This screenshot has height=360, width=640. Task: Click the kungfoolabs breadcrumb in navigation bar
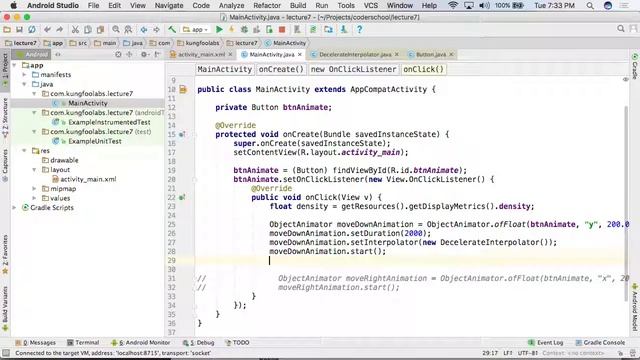point(198,43)
